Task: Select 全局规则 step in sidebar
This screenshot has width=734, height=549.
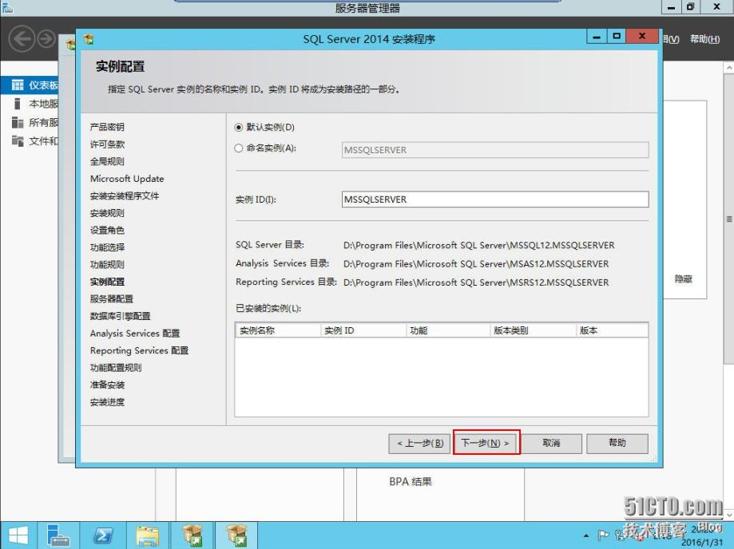Action: tap(107, 161)
